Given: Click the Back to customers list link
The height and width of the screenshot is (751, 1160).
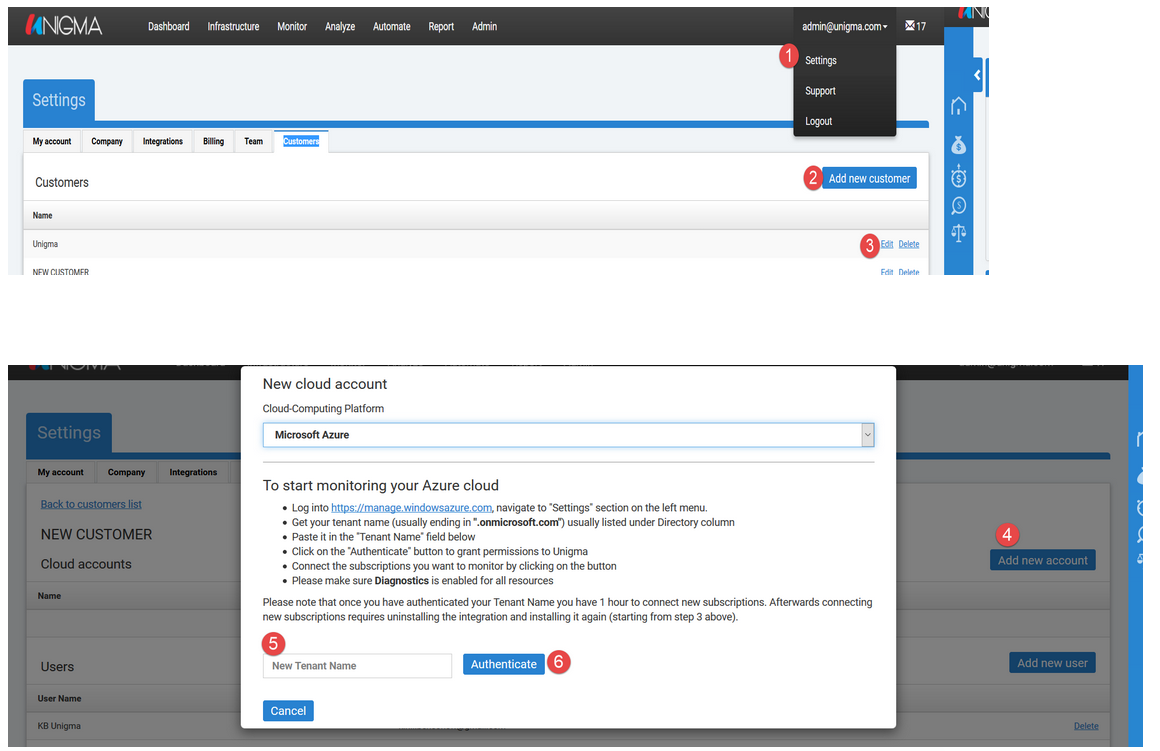Looking at the screenshot, I should pyautogui.click(x=91, y=504).
